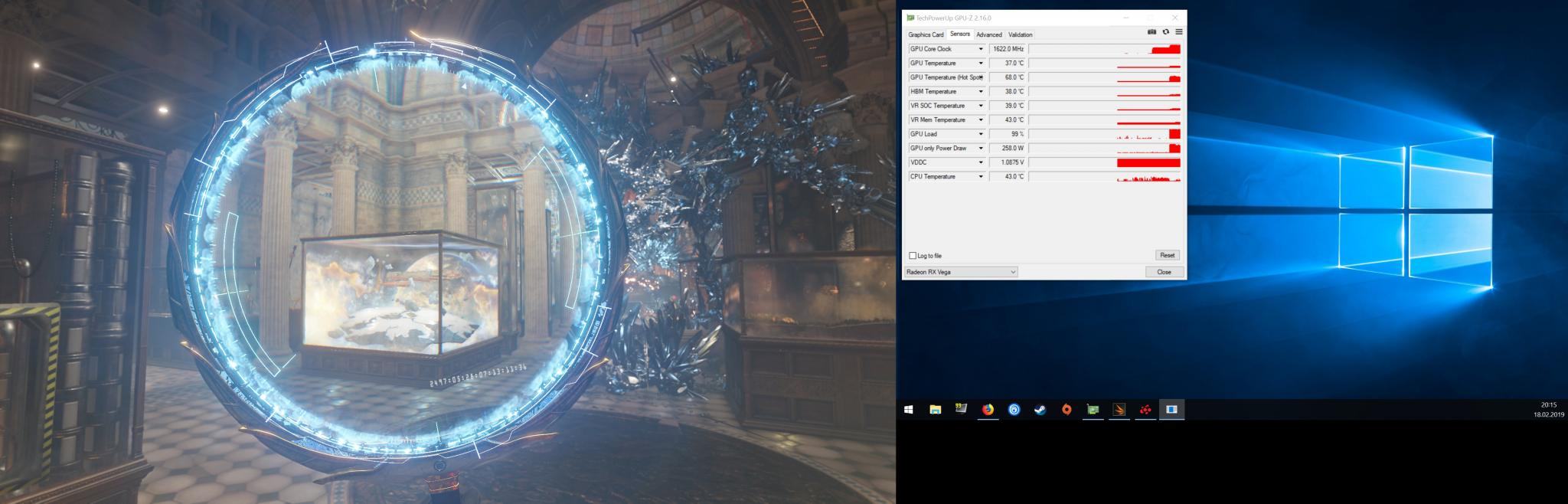Expand the VDDC sensor dropdown
This screenshot has width=1568, height=504.
point(981,162)
